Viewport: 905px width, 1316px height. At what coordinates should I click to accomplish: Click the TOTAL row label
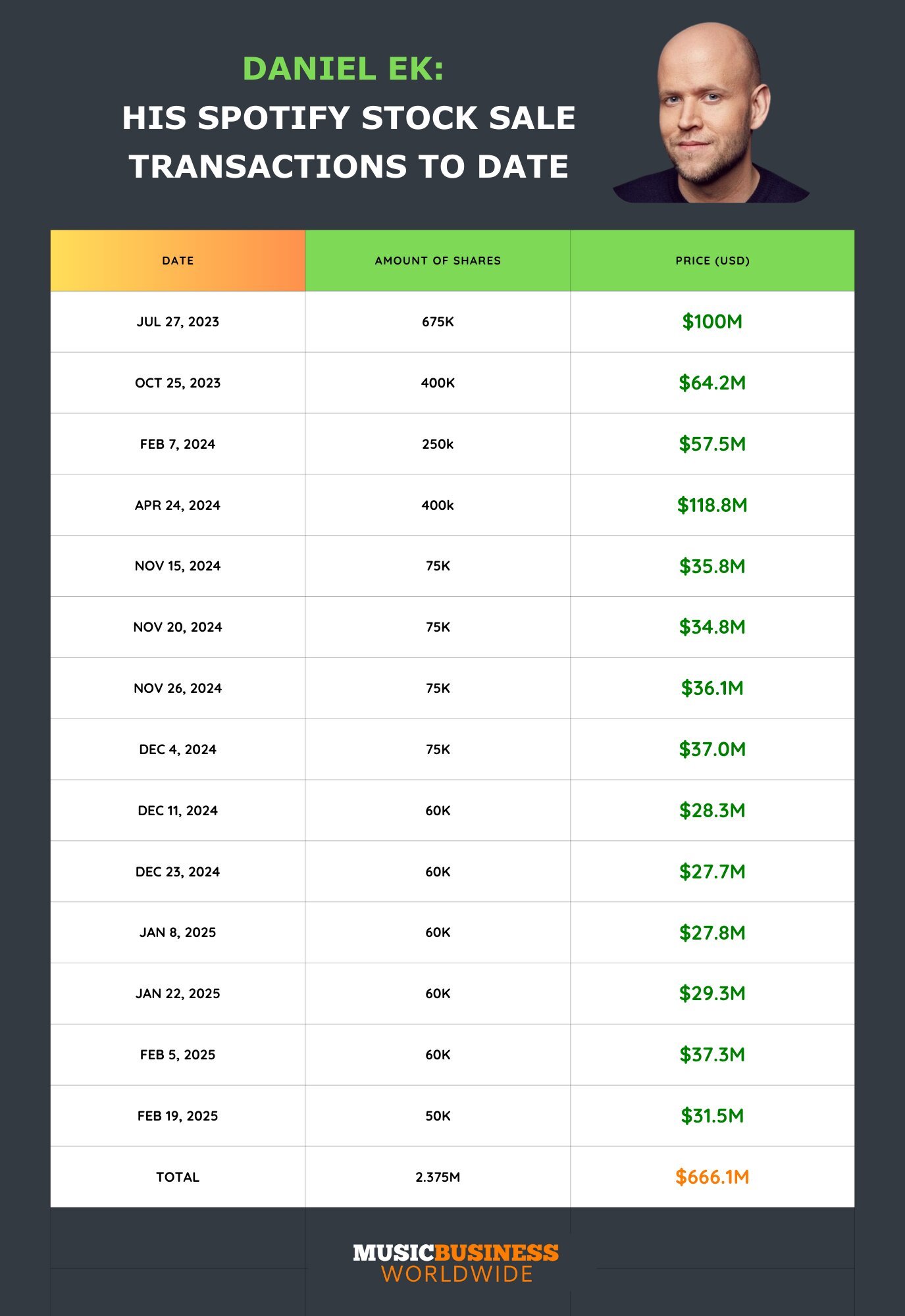(x=178, y=1177)
